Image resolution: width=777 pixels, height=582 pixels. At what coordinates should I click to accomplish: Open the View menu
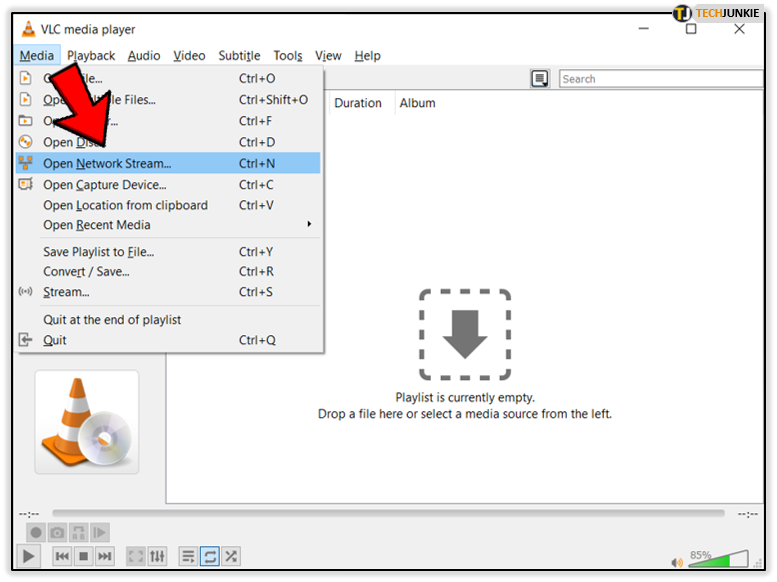[328, 56]
